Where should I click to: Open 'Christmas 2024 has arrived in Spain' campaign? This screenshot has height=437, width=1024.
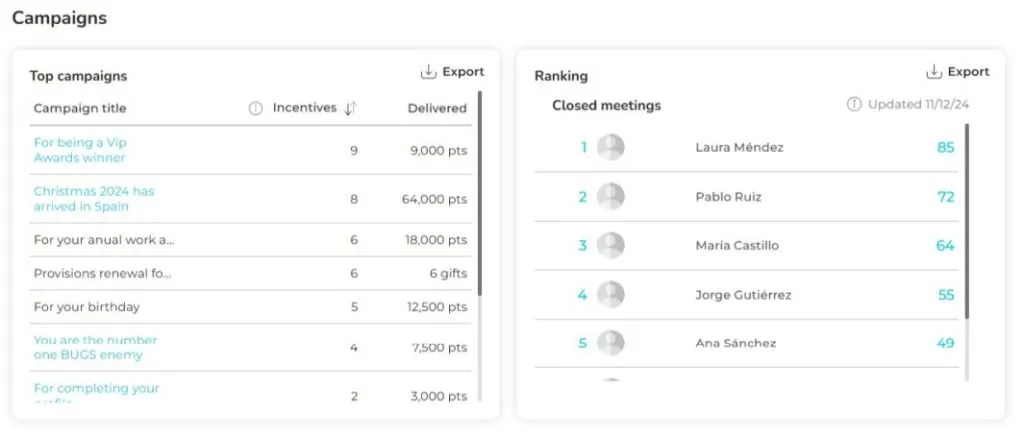[x=94, y=198]
